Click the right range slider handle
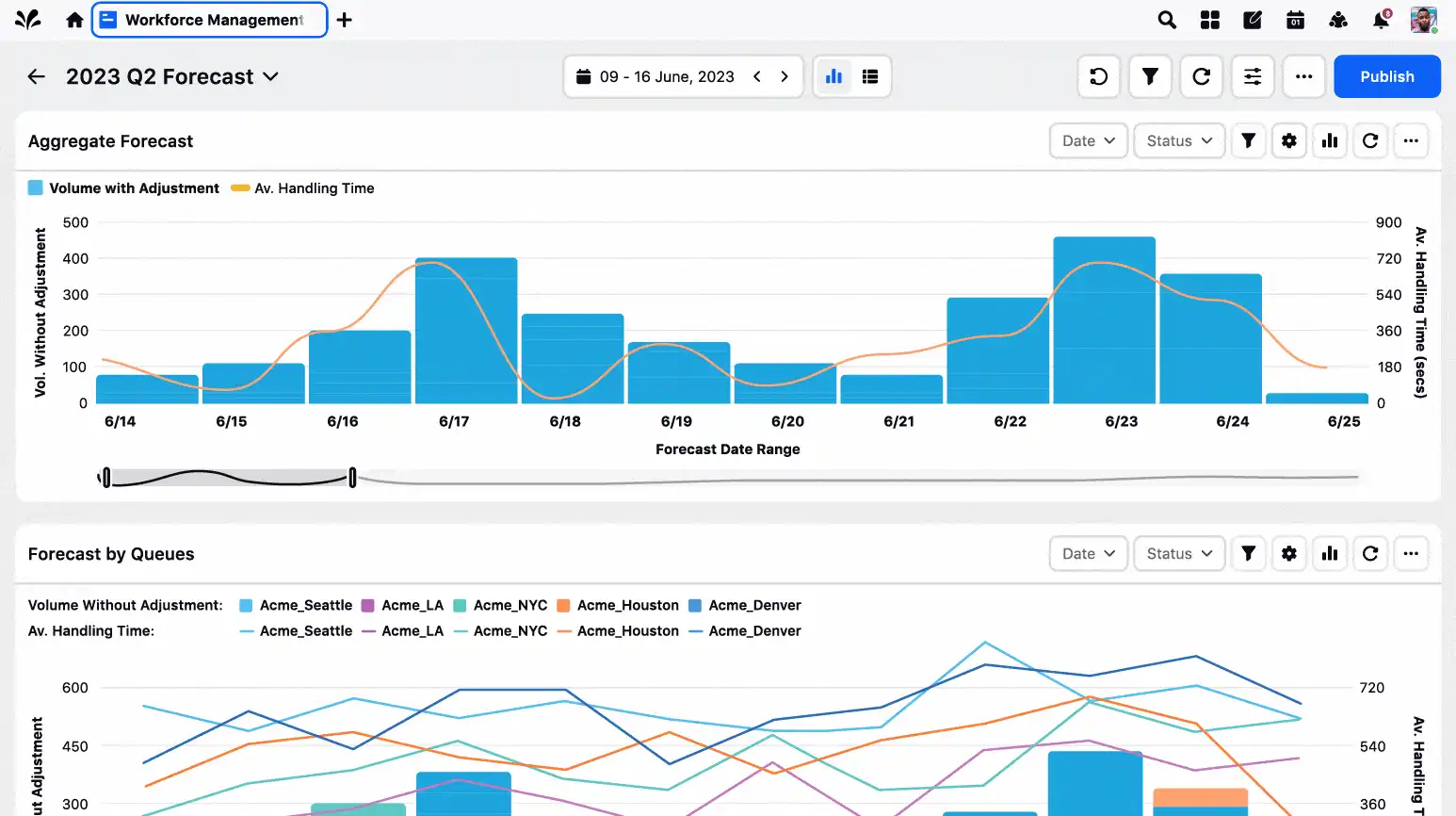This screenshot has height=816, width=1456. coord(352,478)
